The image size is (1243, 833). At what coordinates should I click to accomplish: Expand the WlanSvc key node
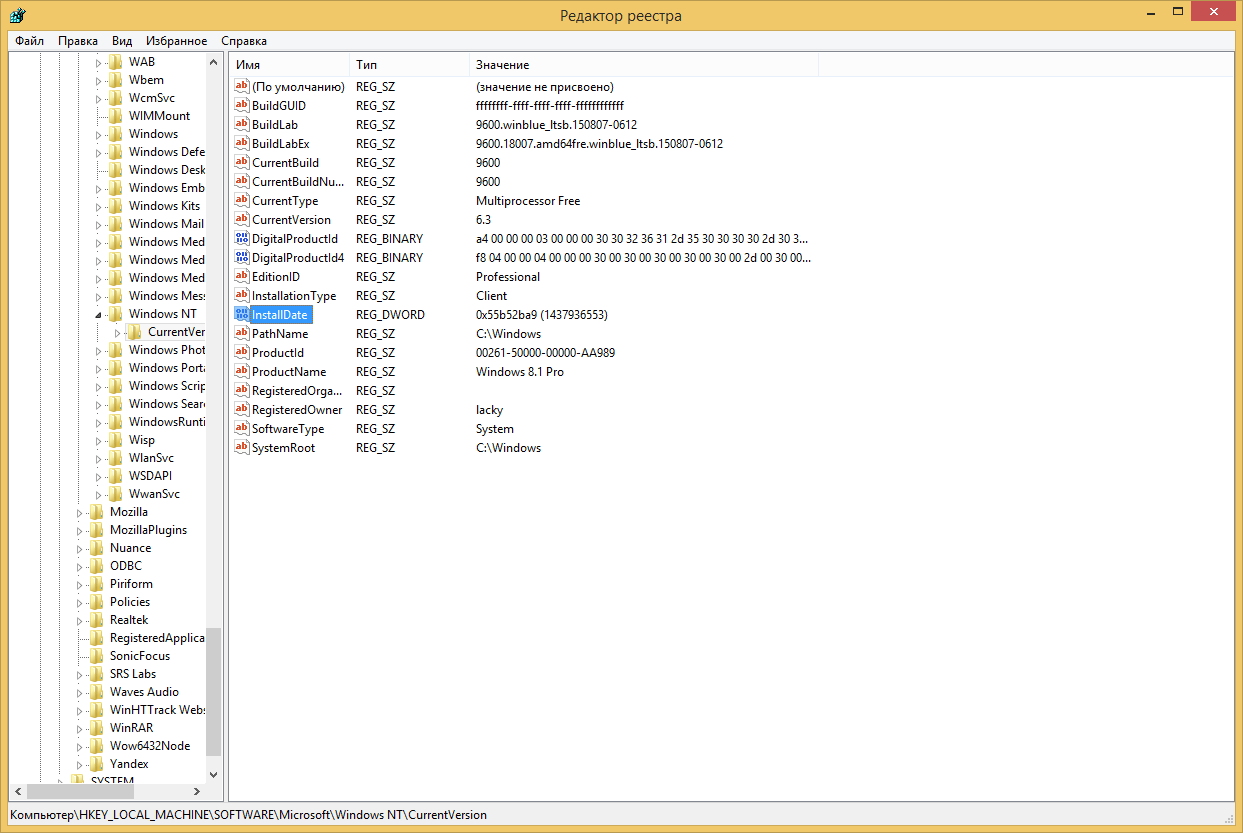[99, 458]
